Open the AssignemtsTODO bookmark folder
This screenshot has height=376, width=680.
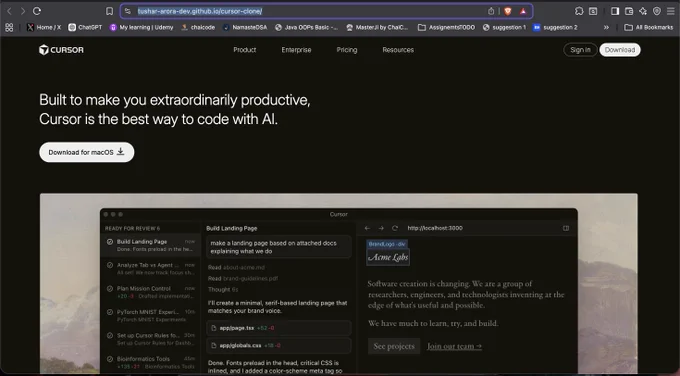446,27
